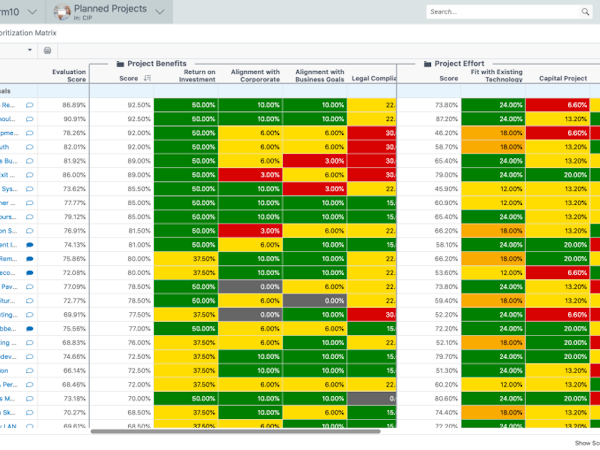Image resolution: width=600 pixels, height=450 pixels.
Task: Open filled comment bubble on 74.13% row
Action: (x=30, y=245)
